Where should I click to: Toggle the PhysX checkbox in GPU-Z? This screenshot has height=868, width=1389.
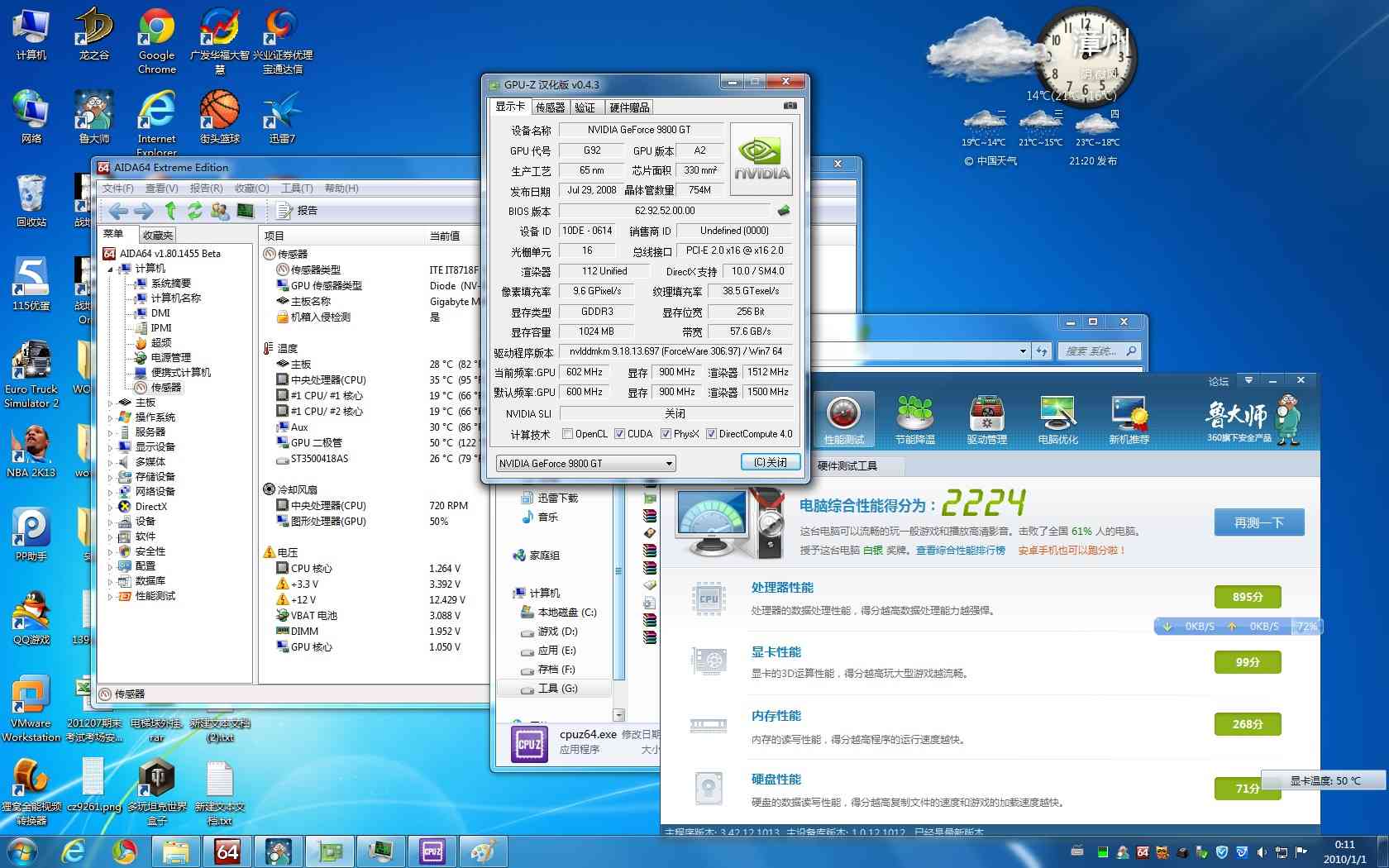coord(666,434)
